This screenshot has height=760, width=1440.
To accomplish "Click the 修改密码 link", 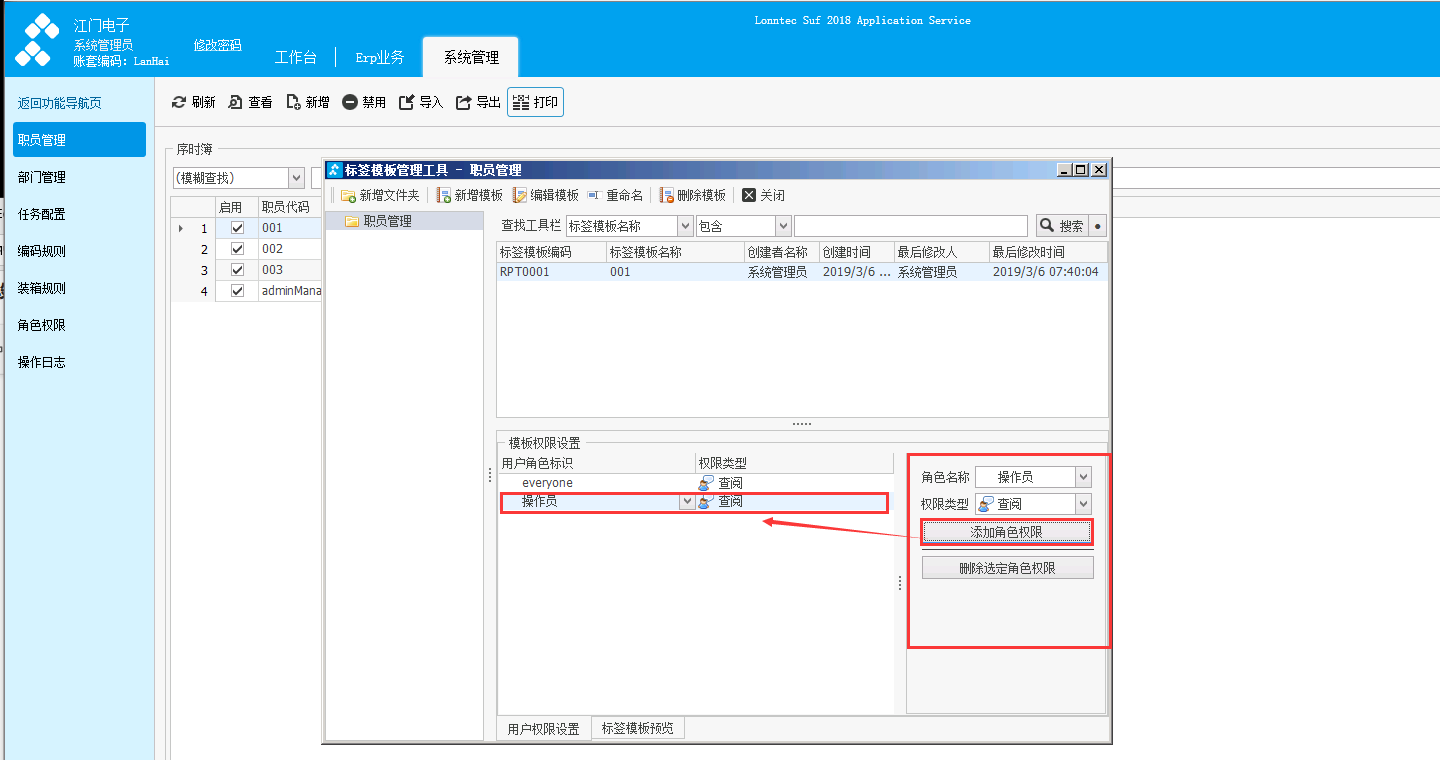I will tap(218, 45).
